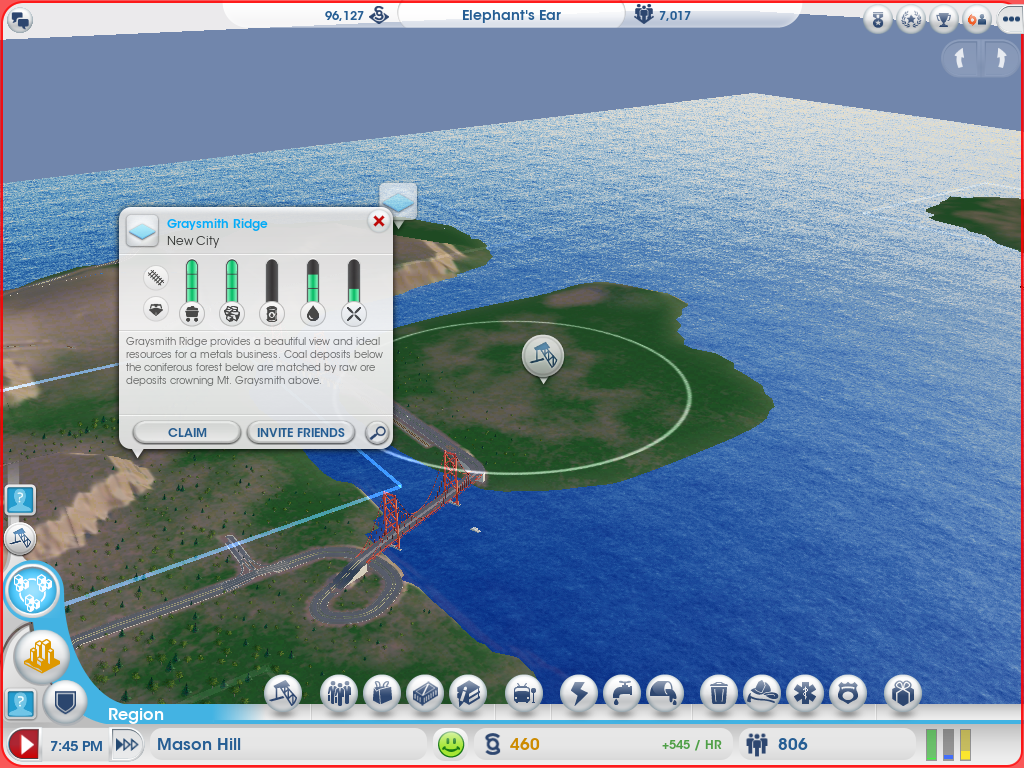Select the raw ore resource bar
Screen dimensions: 1024x768
tap(232, 292)
